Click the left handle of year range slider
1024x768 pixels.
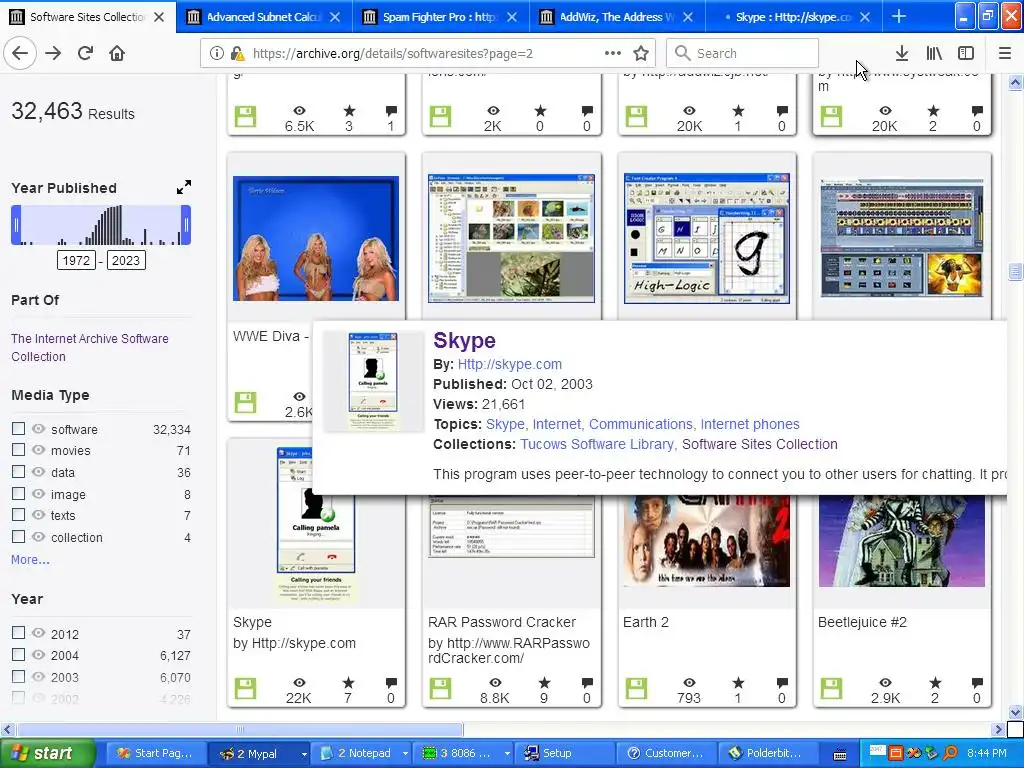pyautogui.click(x=16, y=225)
